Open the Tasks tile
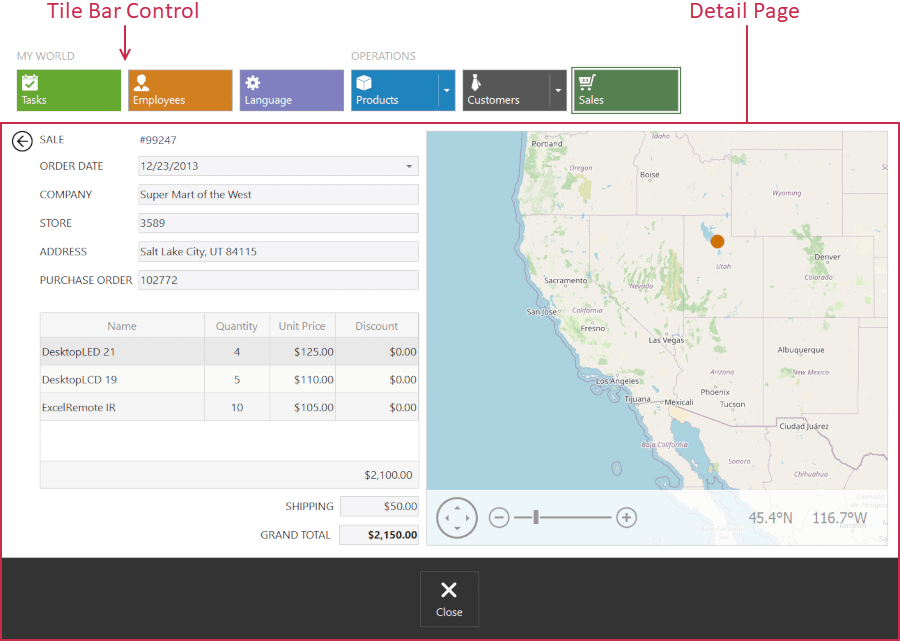 pos(67,90)
